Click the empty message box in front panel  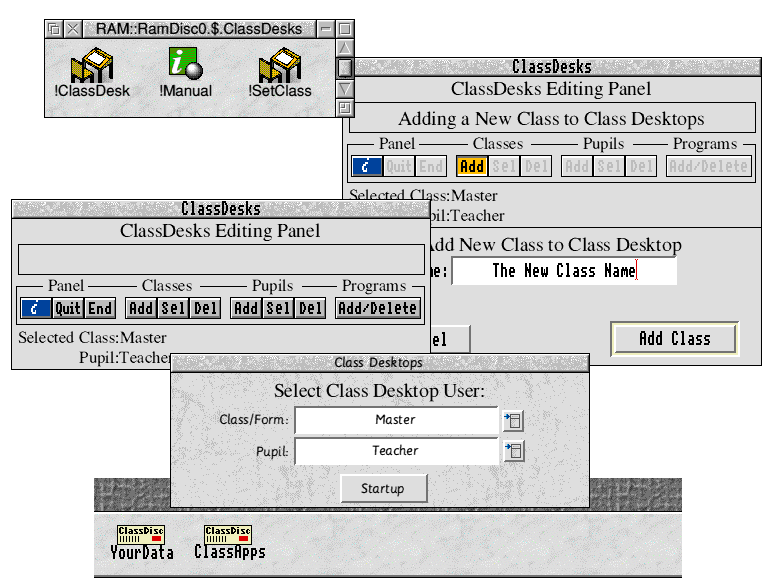pos(221,259)
